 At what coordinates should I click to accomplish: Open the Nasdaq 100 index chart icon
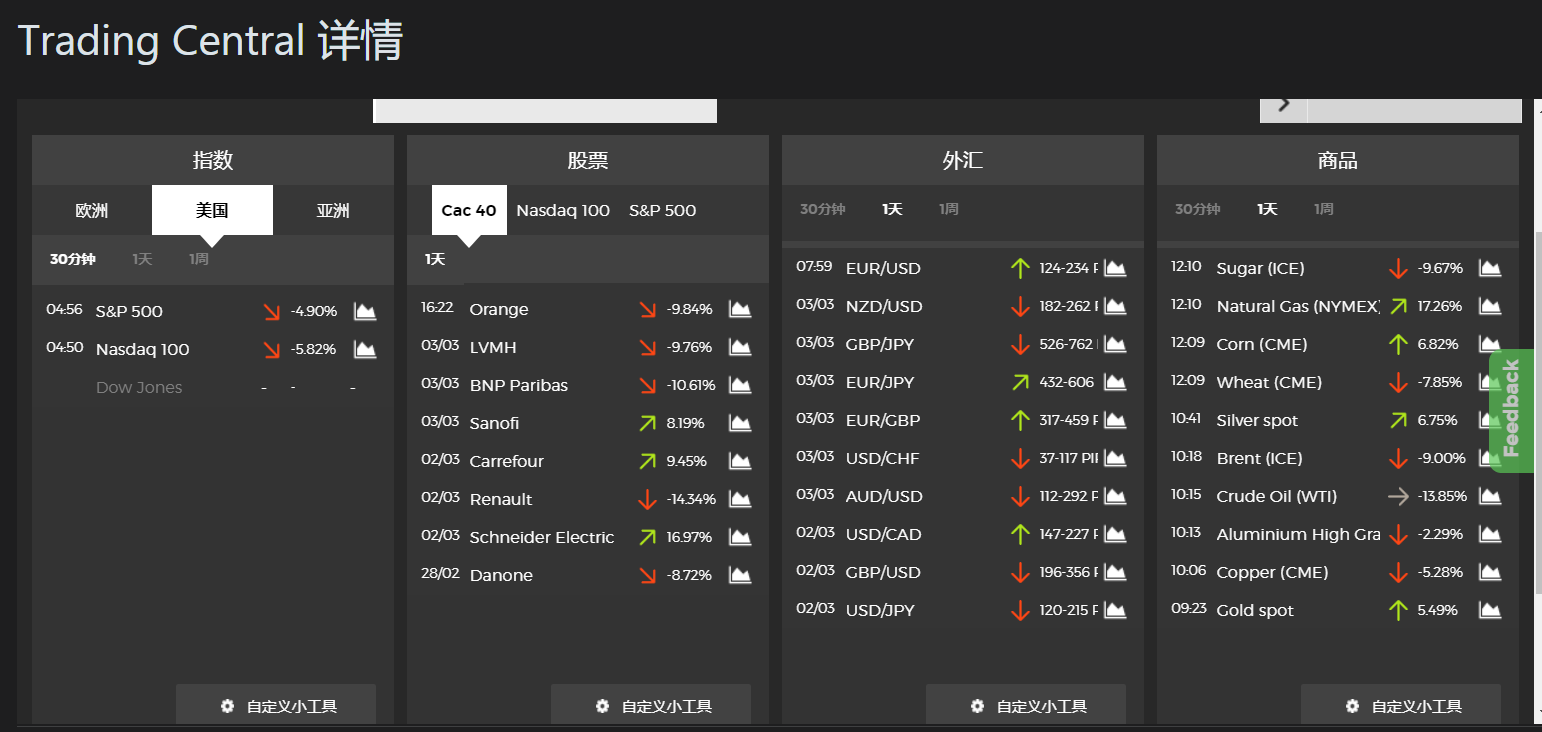click(365, 349)
